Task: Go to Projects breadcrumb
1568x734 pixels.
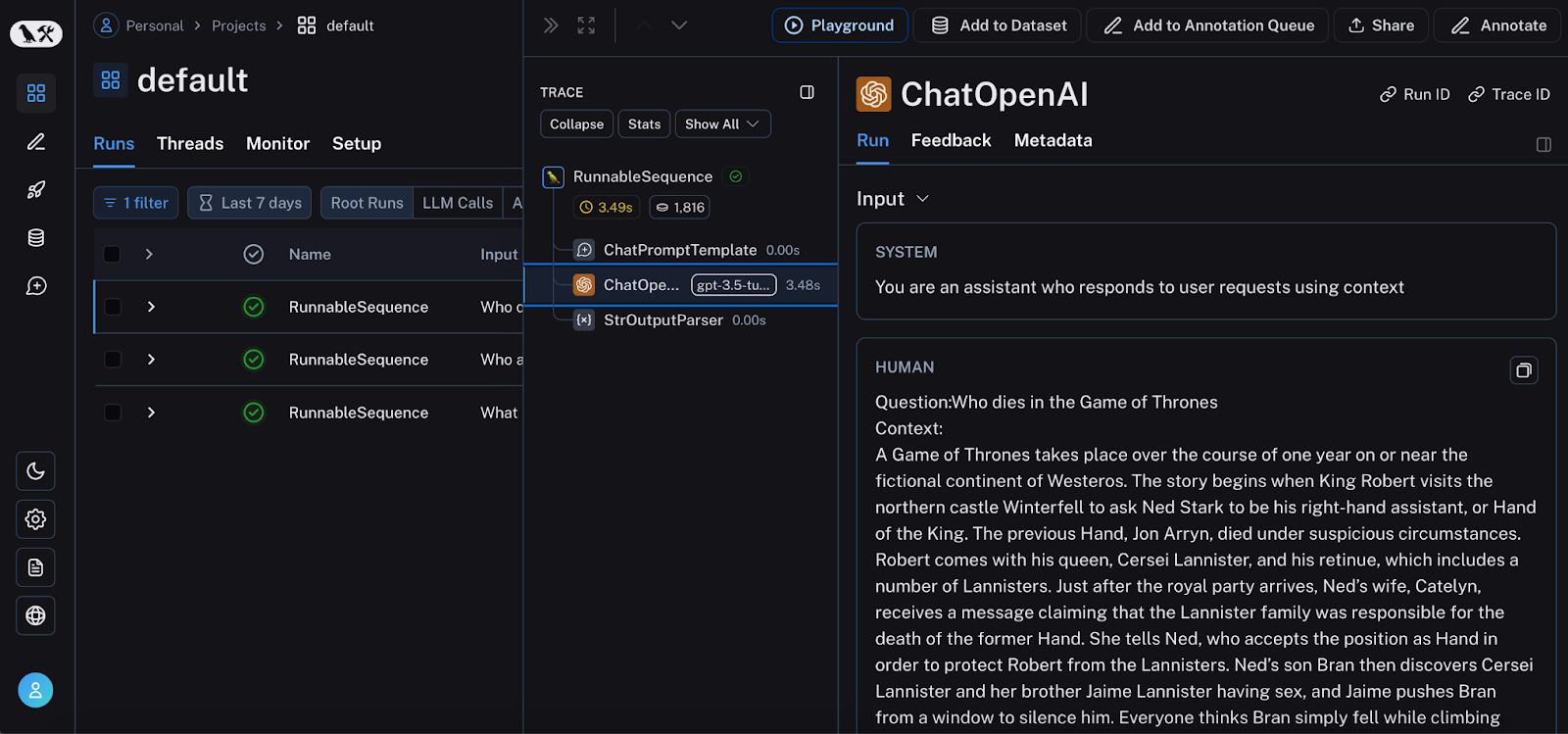Action: (x=239, y=25)
